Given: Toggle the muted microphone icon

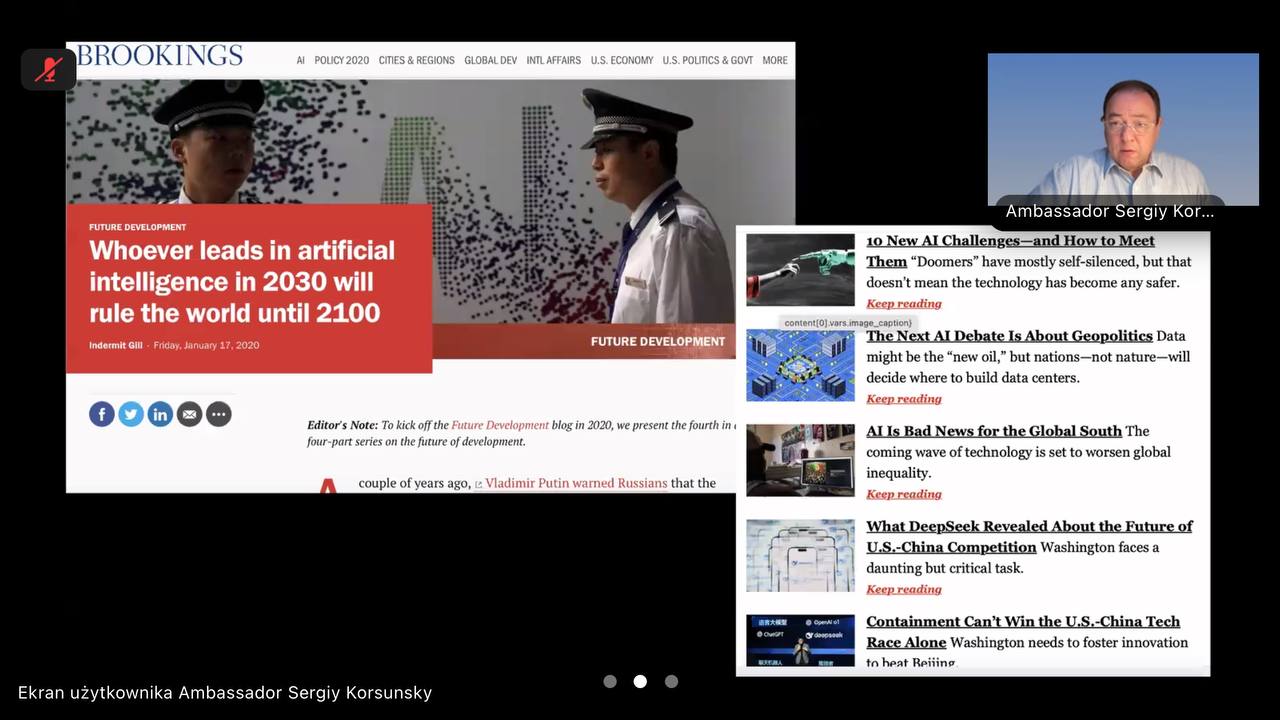Looking at the screenshot, I should point(48,69).
